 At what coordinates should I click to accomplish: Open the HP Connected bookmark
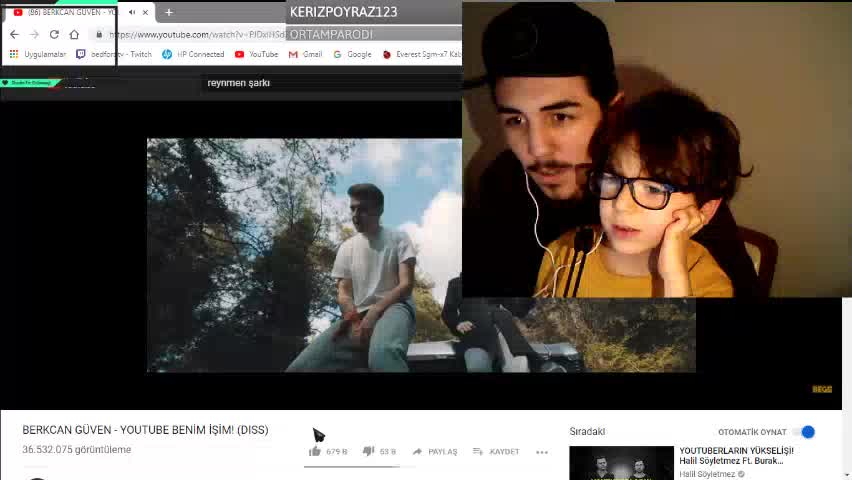tap(193, 54)
